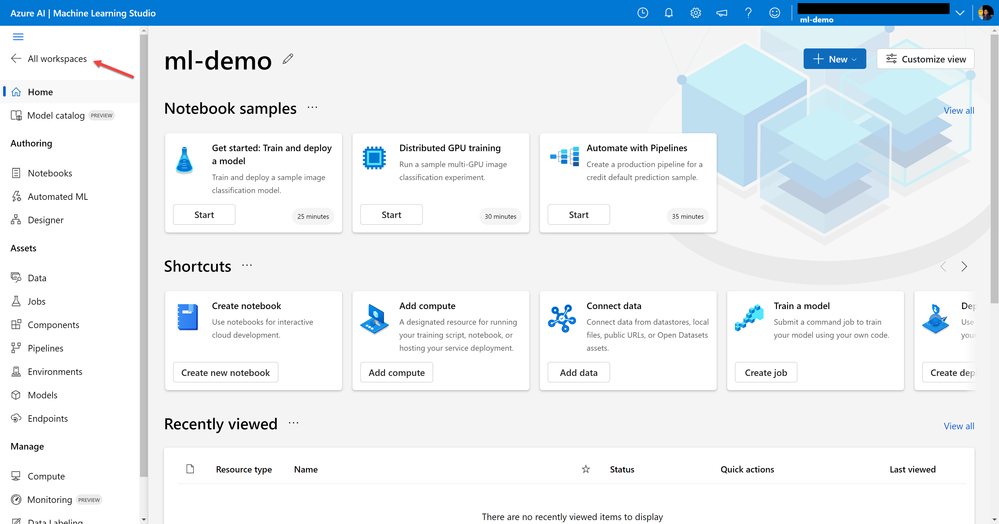The width and height of the screenshot is (999, 524).
Task: Click the smiley face feedback icon
Action: [774, 13]
